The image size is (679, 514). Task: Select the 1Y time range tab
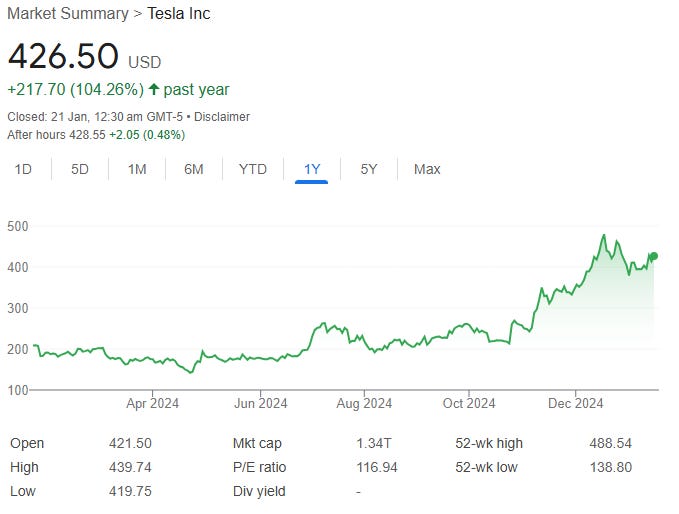coord(312,169)
